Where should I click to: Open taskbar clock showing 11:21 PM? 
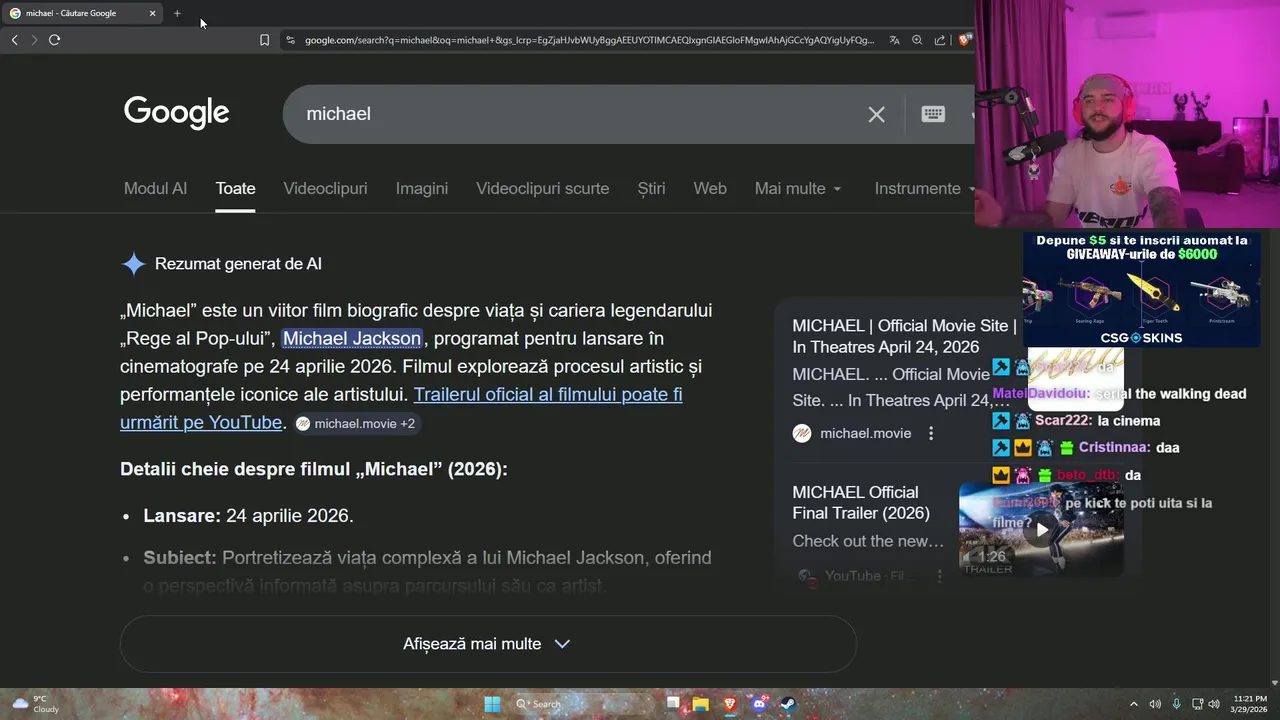[x=1251, y=704]
